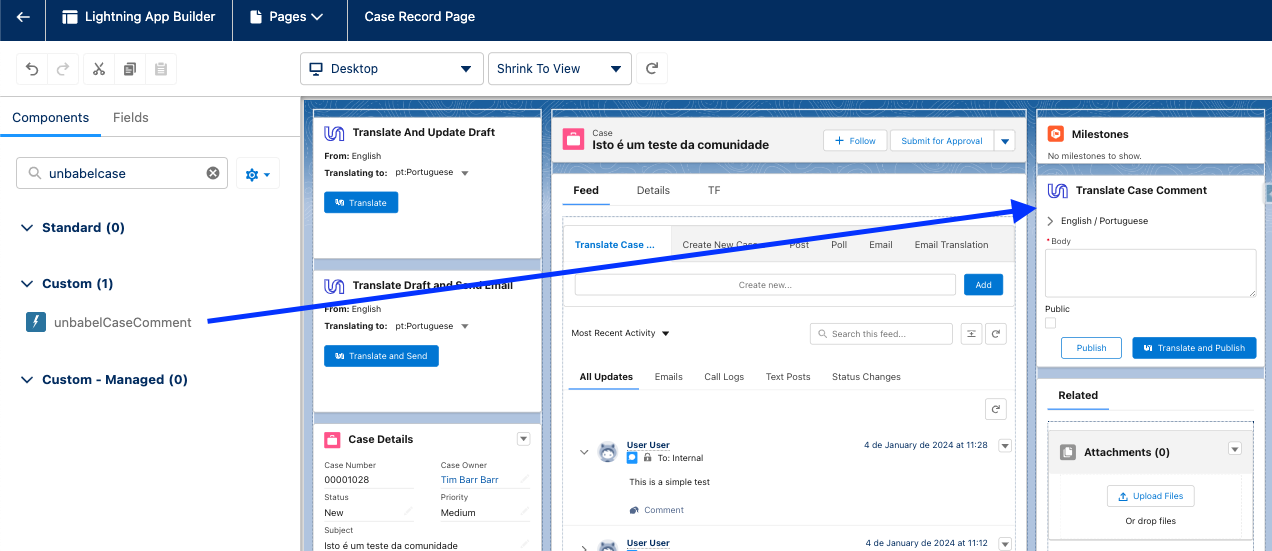The height and width of the screenshot is (551, 1272).
Task: Click Submit for Approval
Action: (942, 141)
